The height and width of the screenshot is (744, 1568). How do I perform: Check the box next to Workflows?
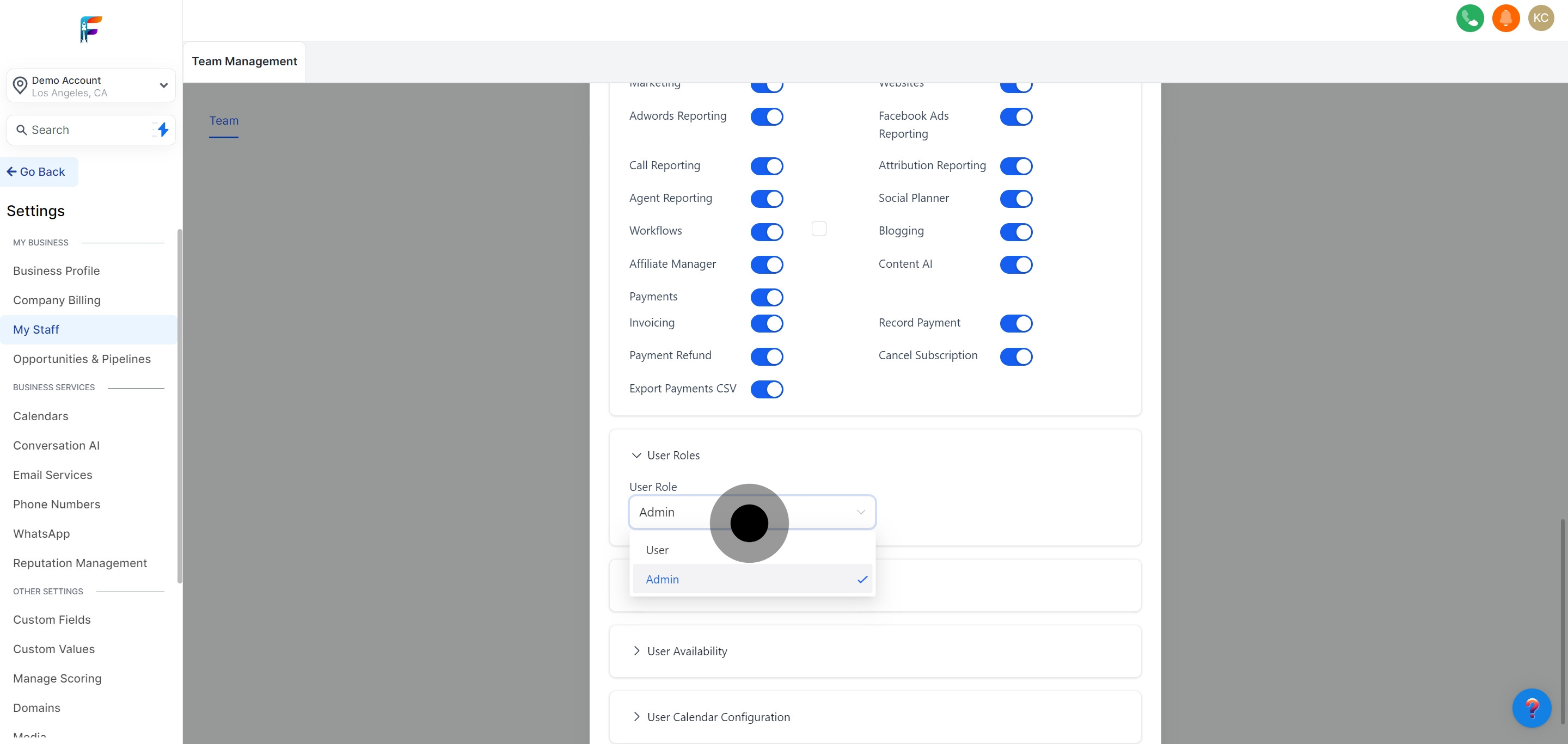[819, 229]
